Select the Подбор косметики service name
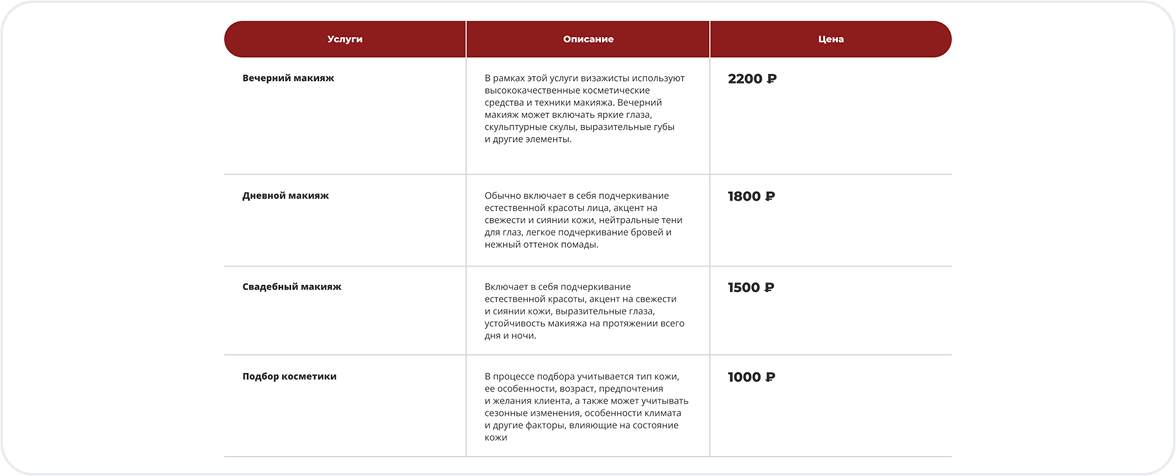1176x476 pixels. [x=289, y=376]
